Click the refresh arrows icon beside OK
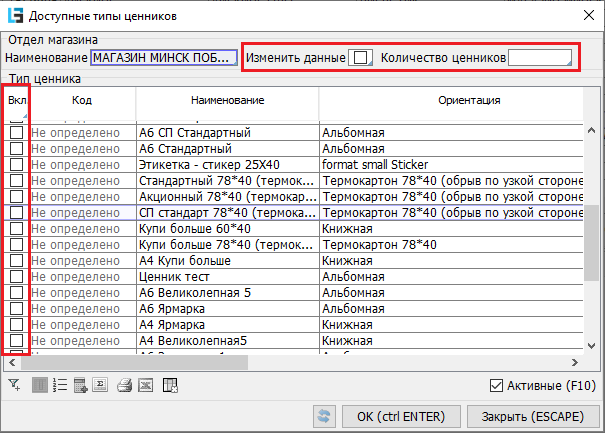This screenshot has height=433, width=605. point(324,416)
